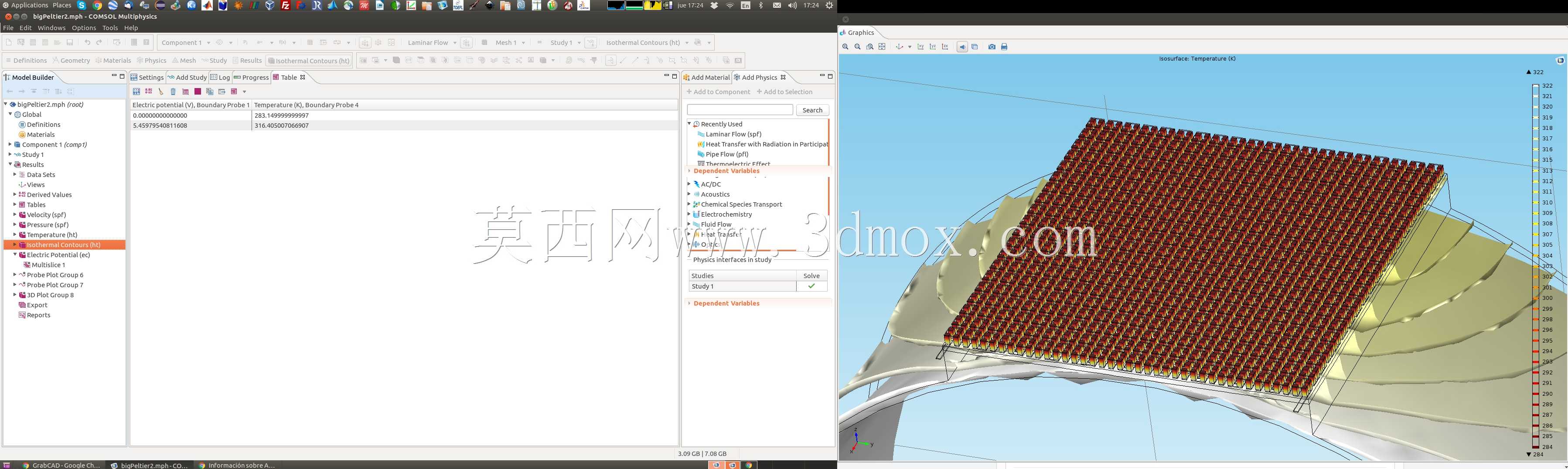Switch Graphics to XY view

click(920, 47)
